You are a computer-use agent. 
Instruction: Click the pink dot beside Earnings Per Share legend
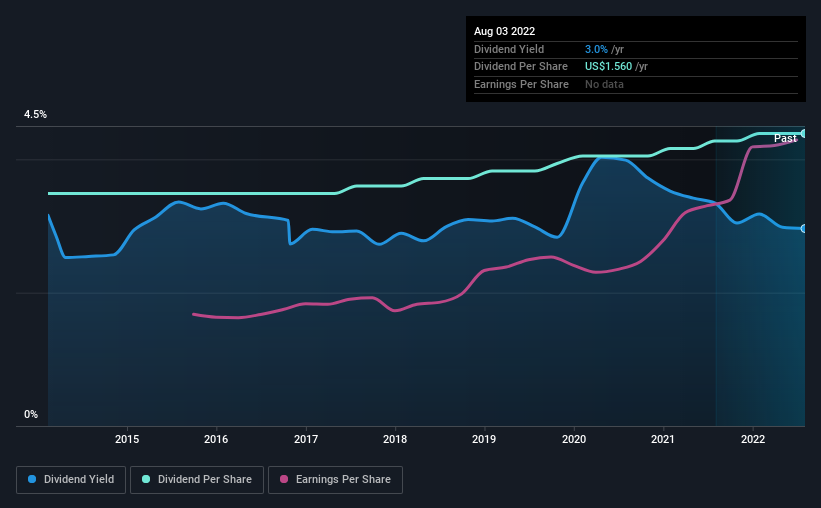[285, 480]
